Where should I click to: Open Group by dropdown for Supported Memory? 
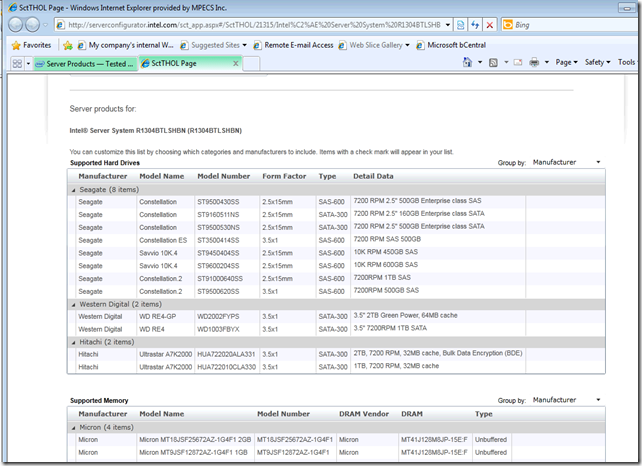point(567,400)
